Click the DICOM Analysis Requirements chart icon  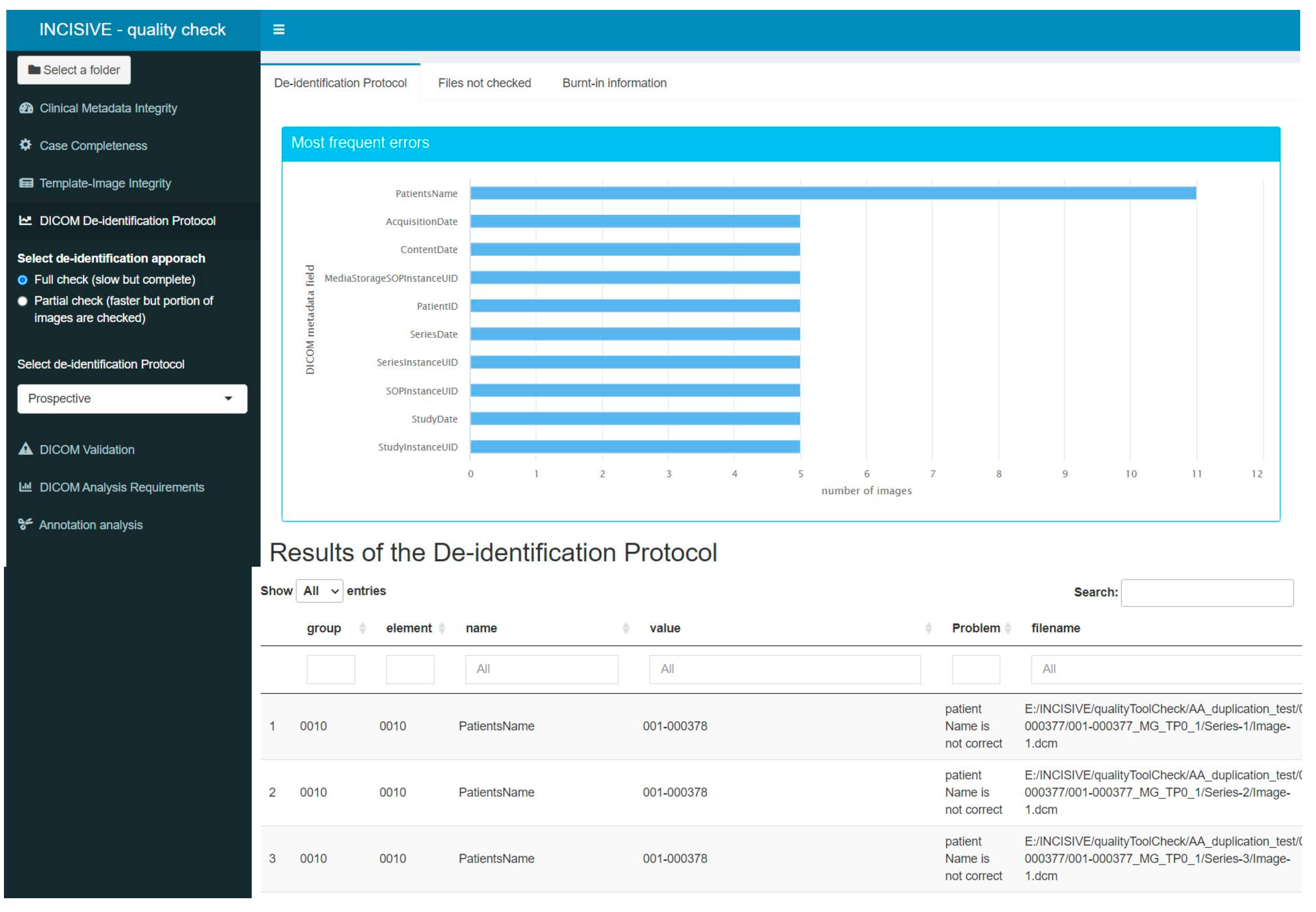pyautogui.click(x=25, y=487)
